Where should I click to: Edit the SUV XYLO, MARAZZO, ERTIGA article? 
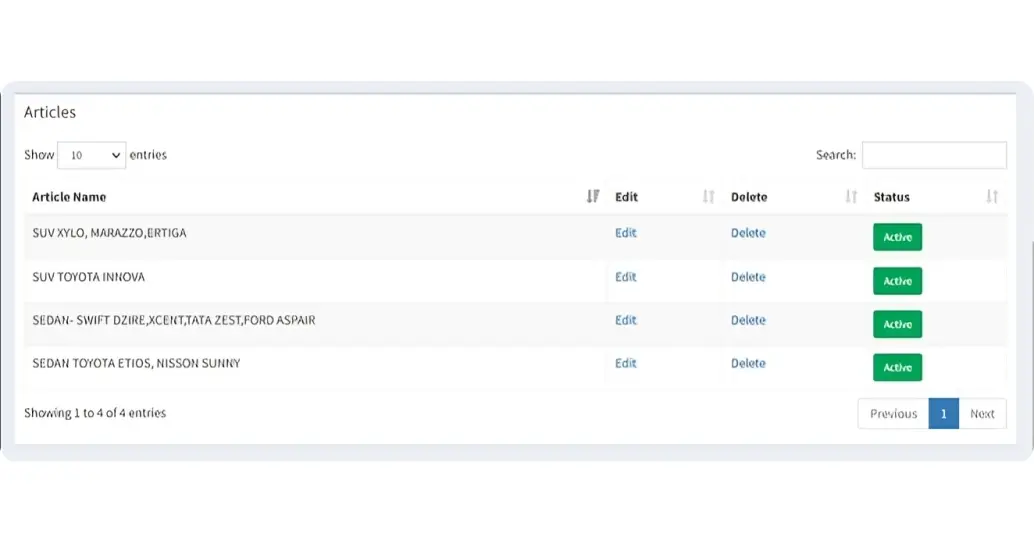tap(626, 233)
